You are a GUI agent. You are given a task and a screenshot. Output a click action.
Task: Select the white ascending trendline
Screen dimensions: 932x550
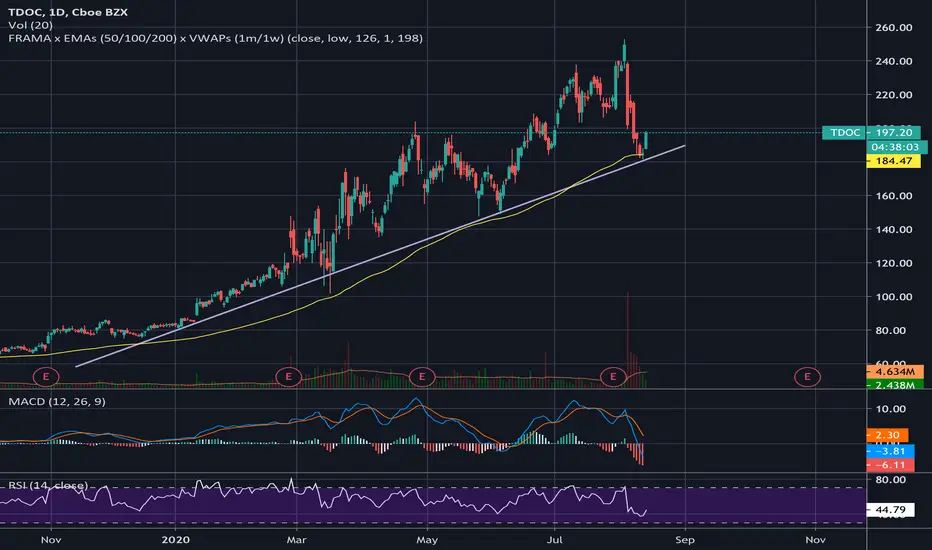click(380, 256)
